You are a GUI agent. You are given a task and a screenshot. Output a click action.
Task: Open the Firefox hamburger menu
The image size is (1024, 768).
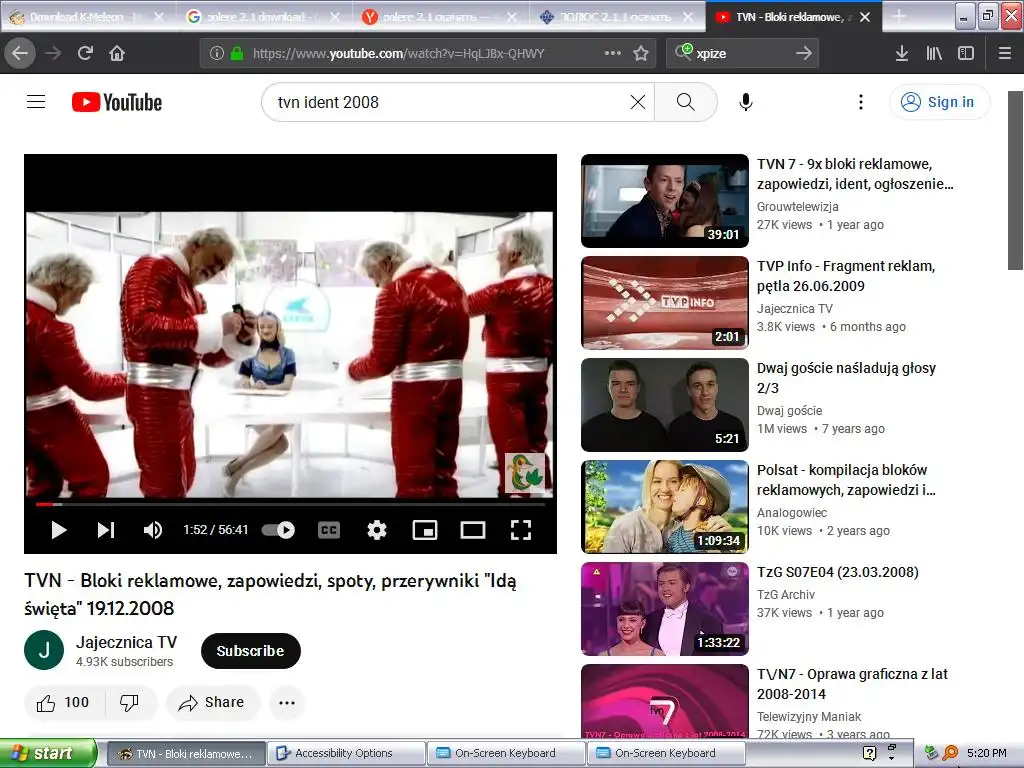pyautogui.click(x=1005, y=53)
